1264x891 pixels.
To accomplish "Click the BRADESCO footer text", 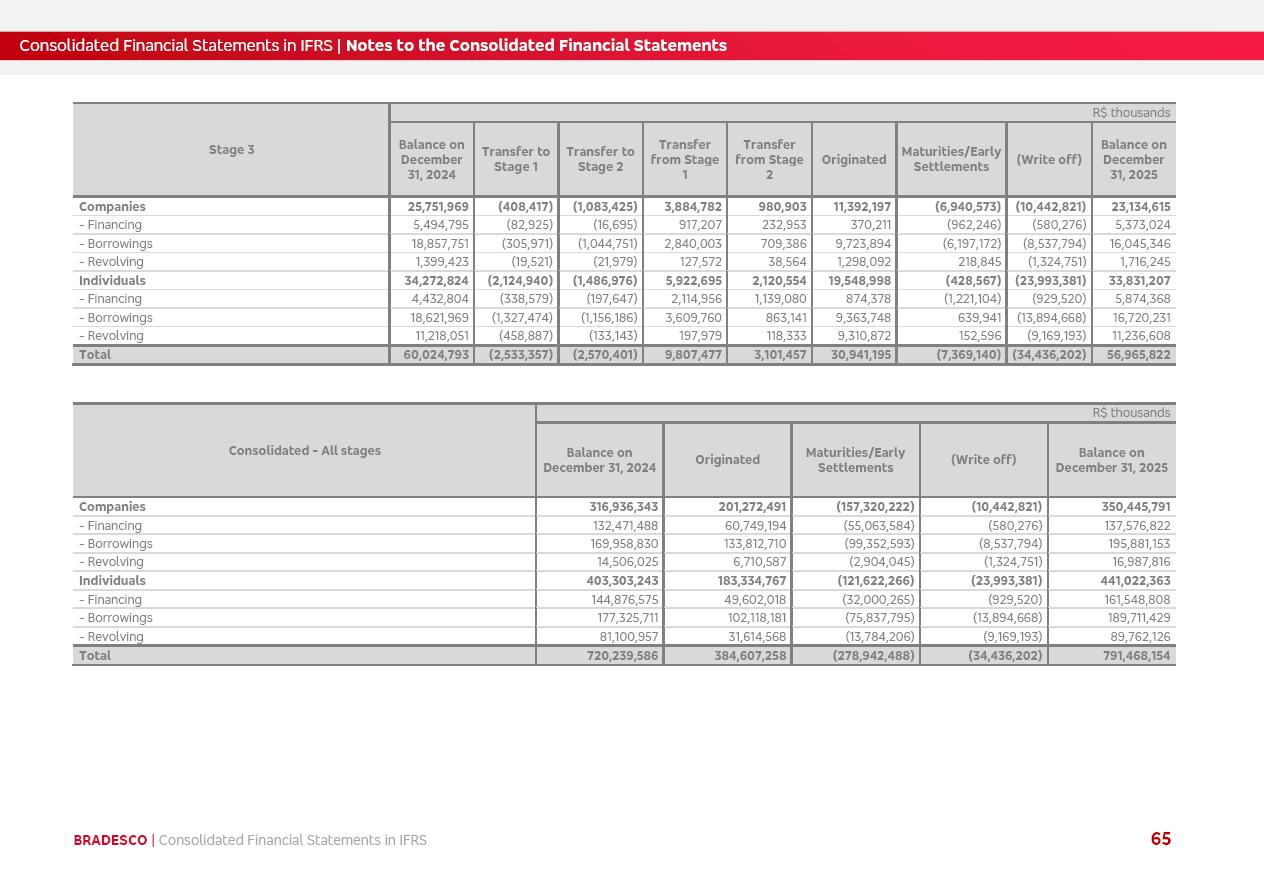I will tap(110, 840).
